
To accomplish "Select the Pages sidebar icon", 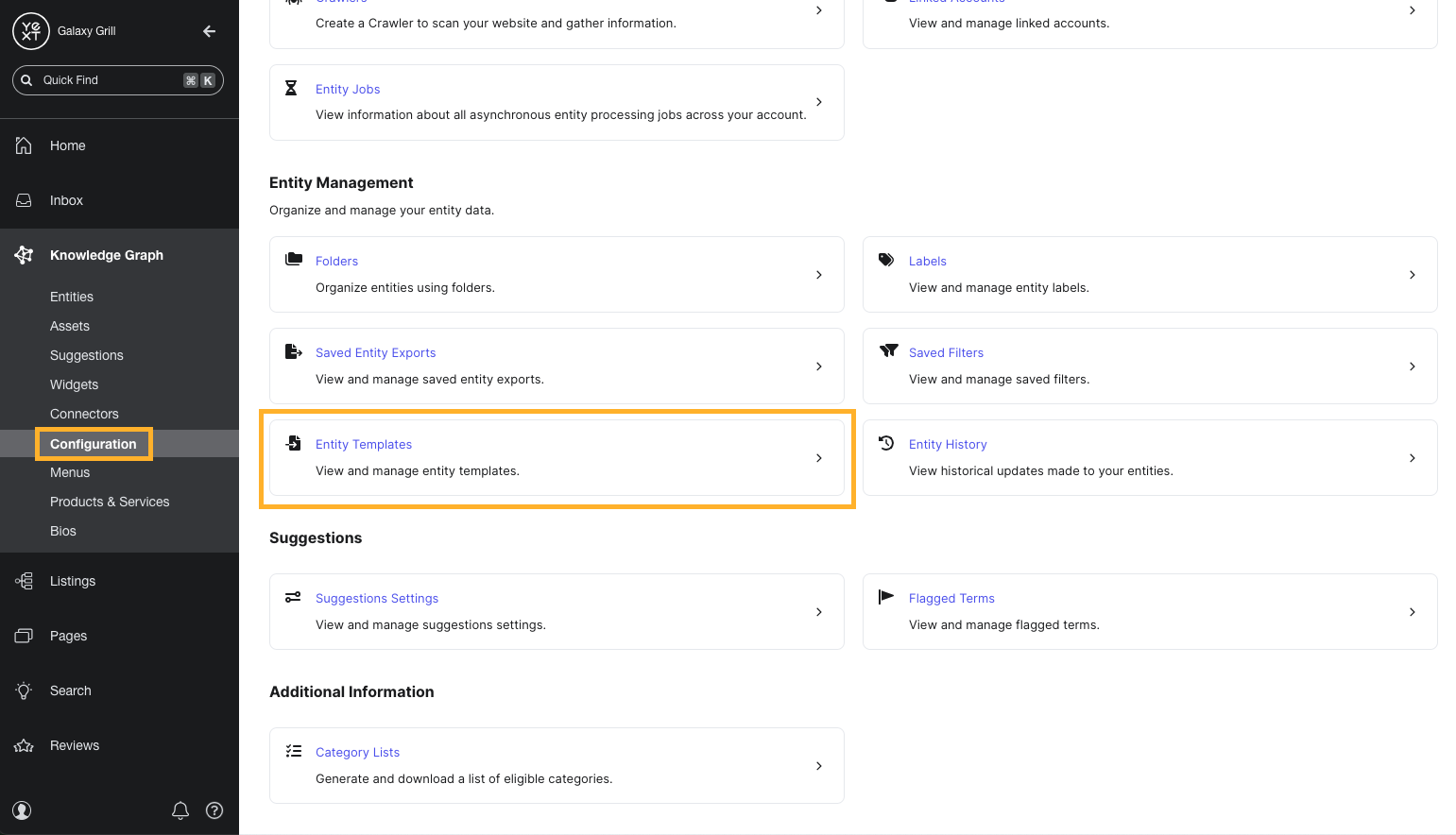I will (24, 636).
